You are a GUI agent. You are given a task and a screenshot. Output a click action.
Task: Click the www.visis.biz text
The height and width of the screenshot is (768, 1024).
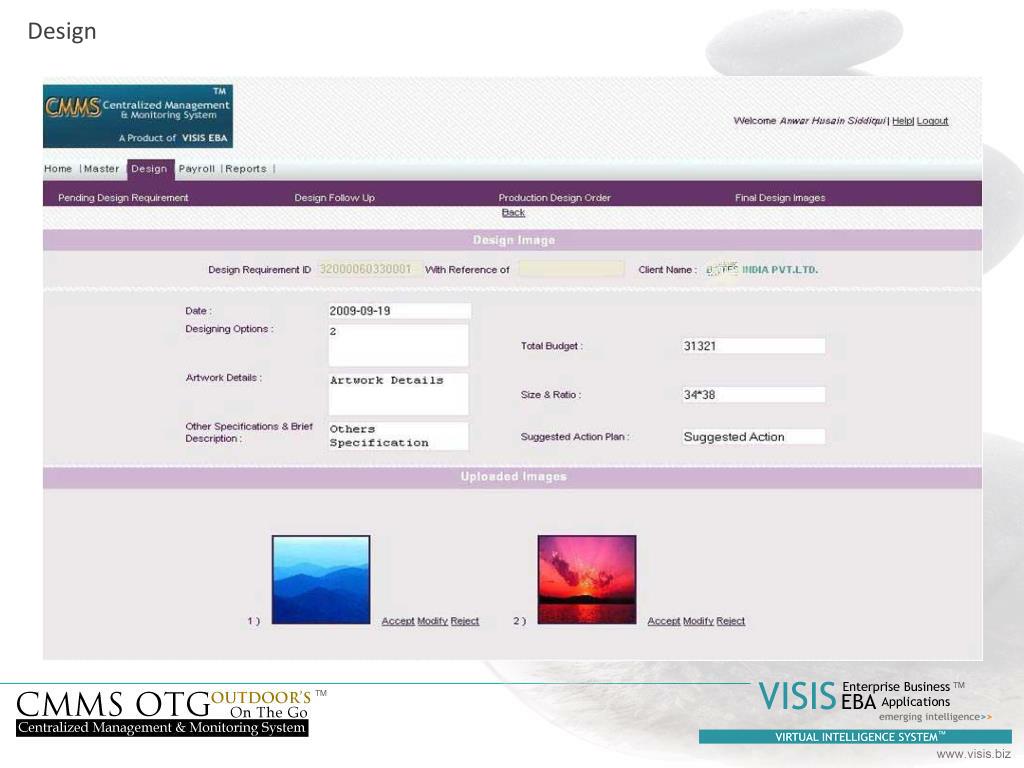coord(973,754)
